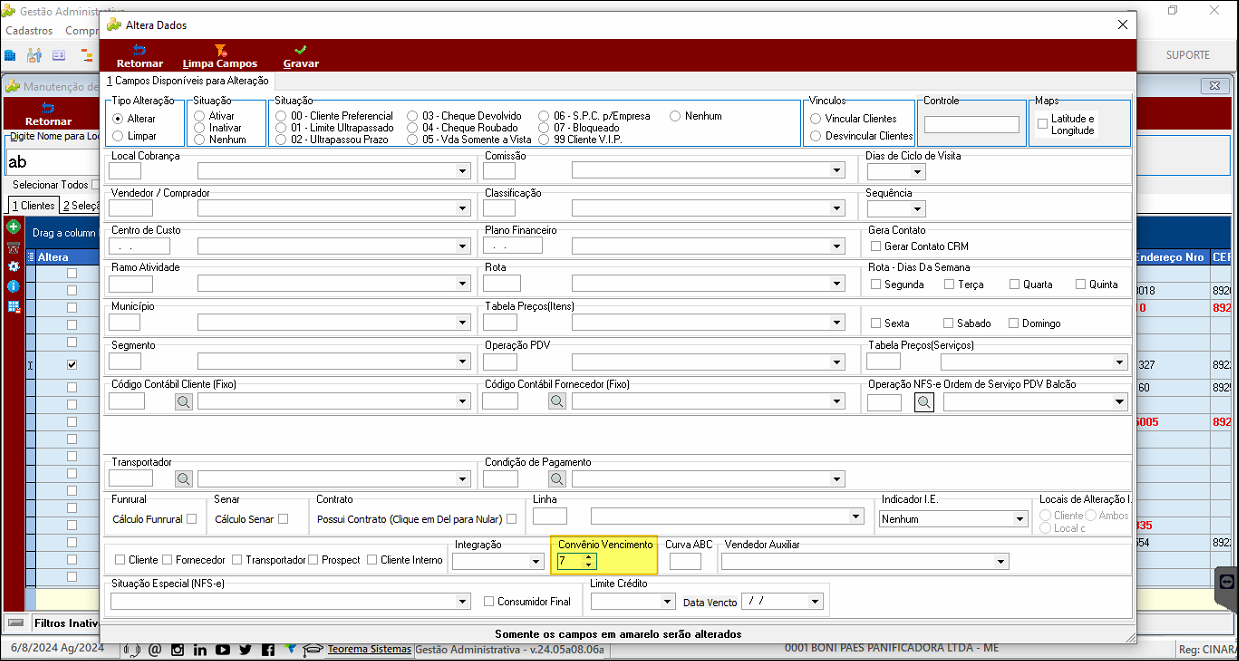Open the Instagram icon in the status bar

pos(177,649)
